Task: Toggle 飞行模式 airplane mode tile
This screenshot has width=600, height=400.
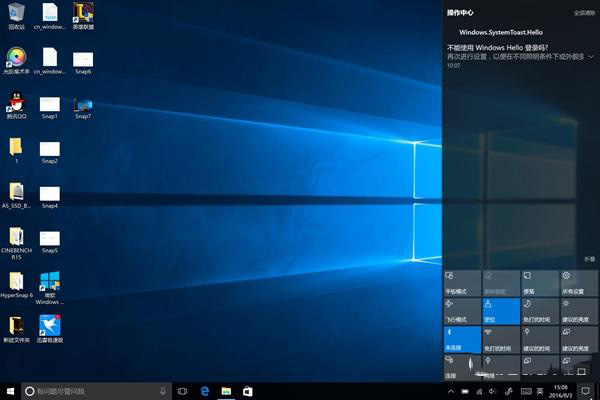Action: click(x=462, y=312)
